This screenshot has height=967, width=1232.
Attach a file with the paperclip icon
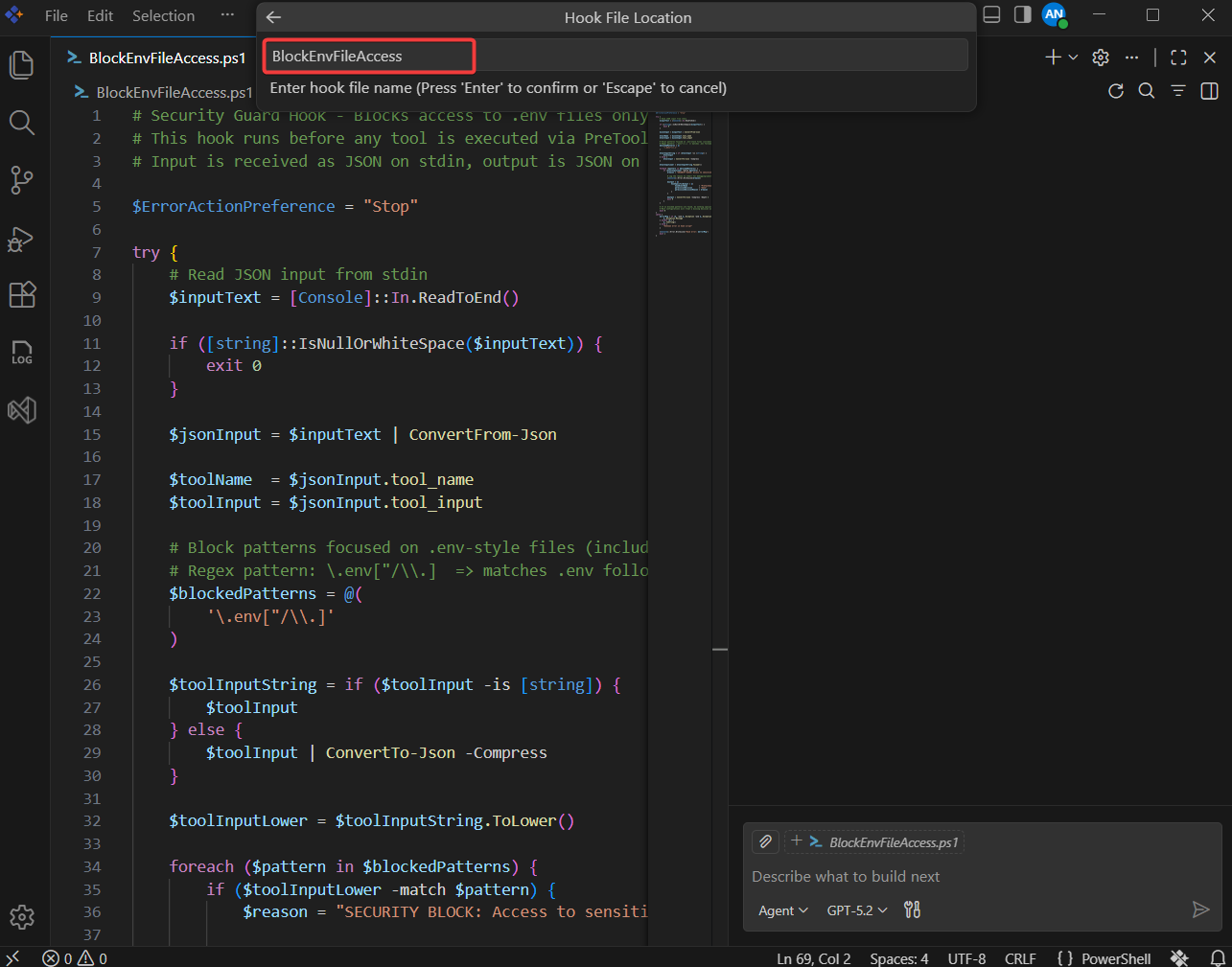[x=764, y=841]
